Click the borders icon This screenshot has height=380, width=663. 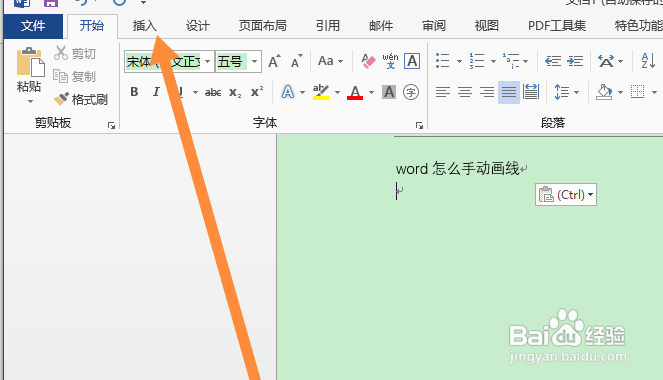[637, 92]
